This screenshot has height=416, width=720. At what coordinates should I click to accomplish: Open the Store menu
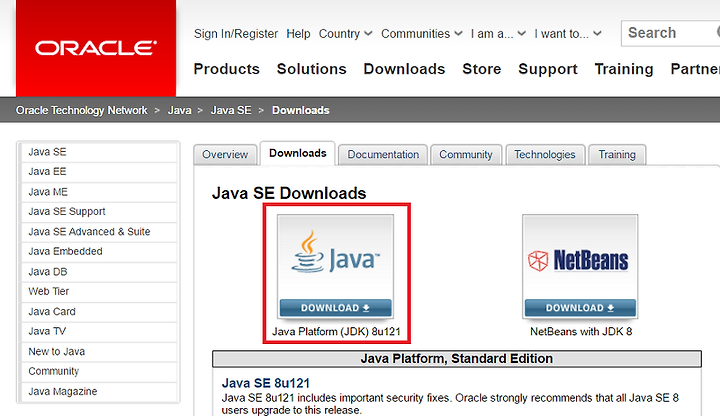click(481, 69)
